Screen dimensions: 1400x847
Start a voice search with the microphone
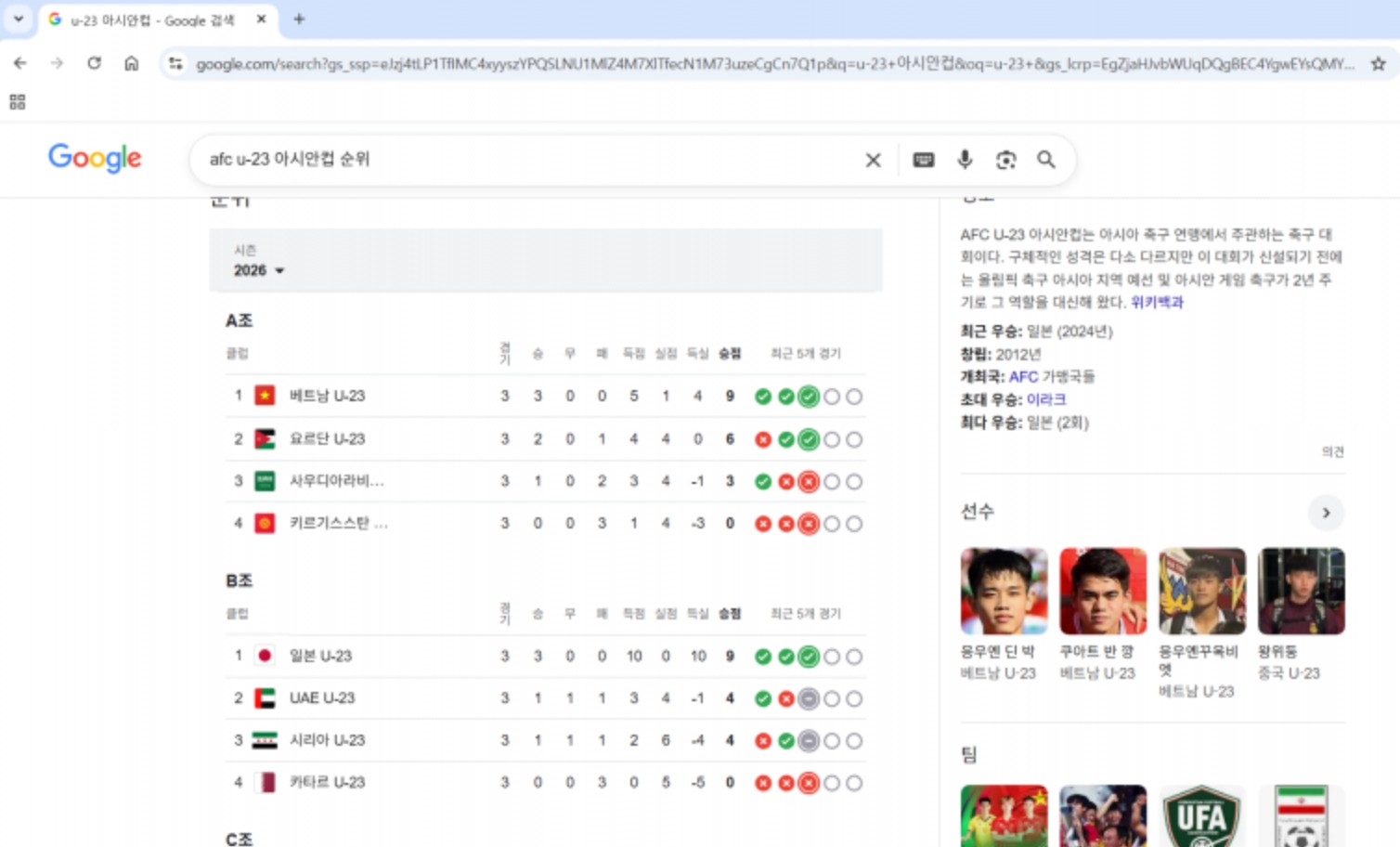965,160
